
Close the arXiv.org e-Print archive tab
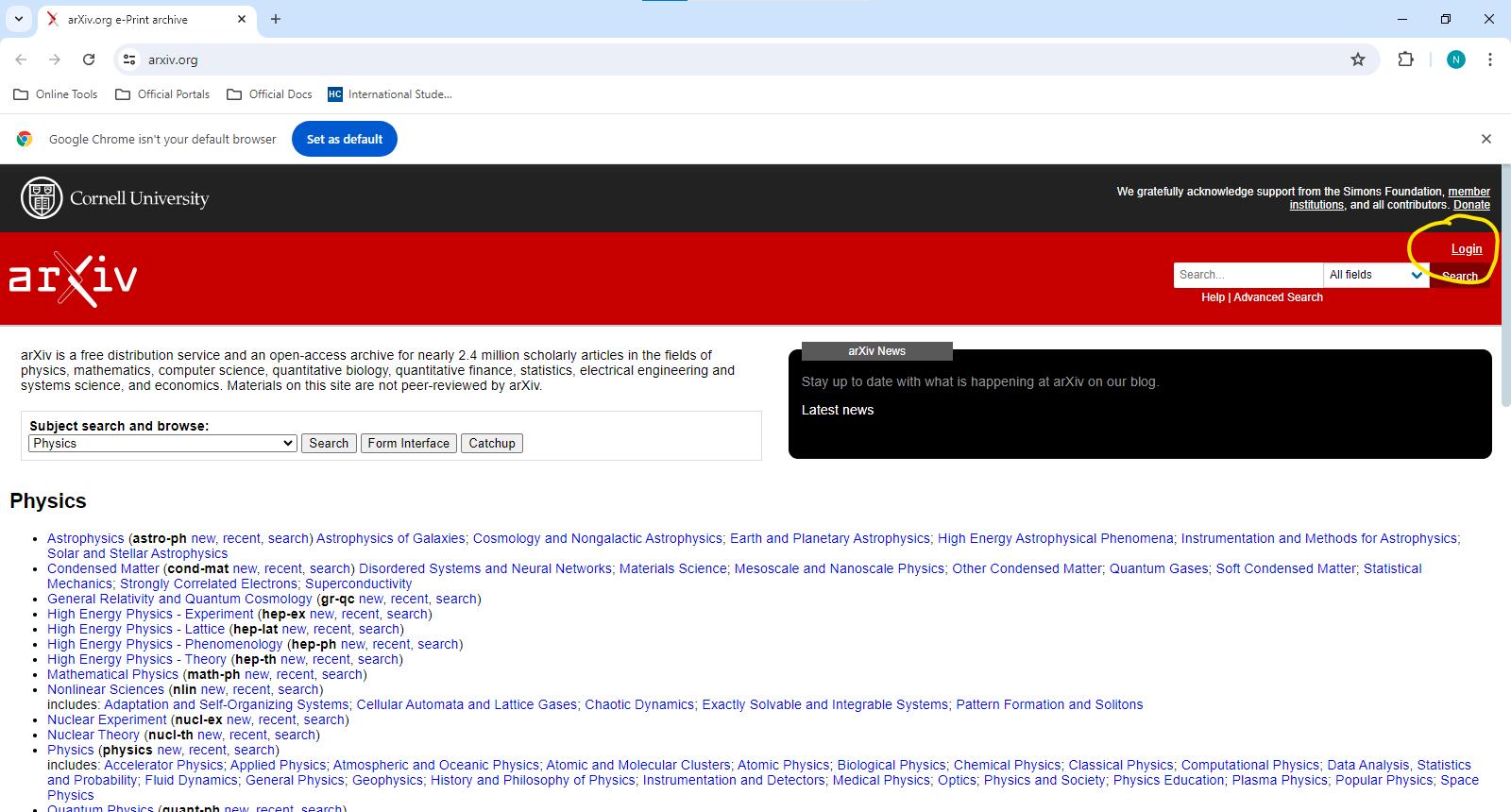[242, 19]
